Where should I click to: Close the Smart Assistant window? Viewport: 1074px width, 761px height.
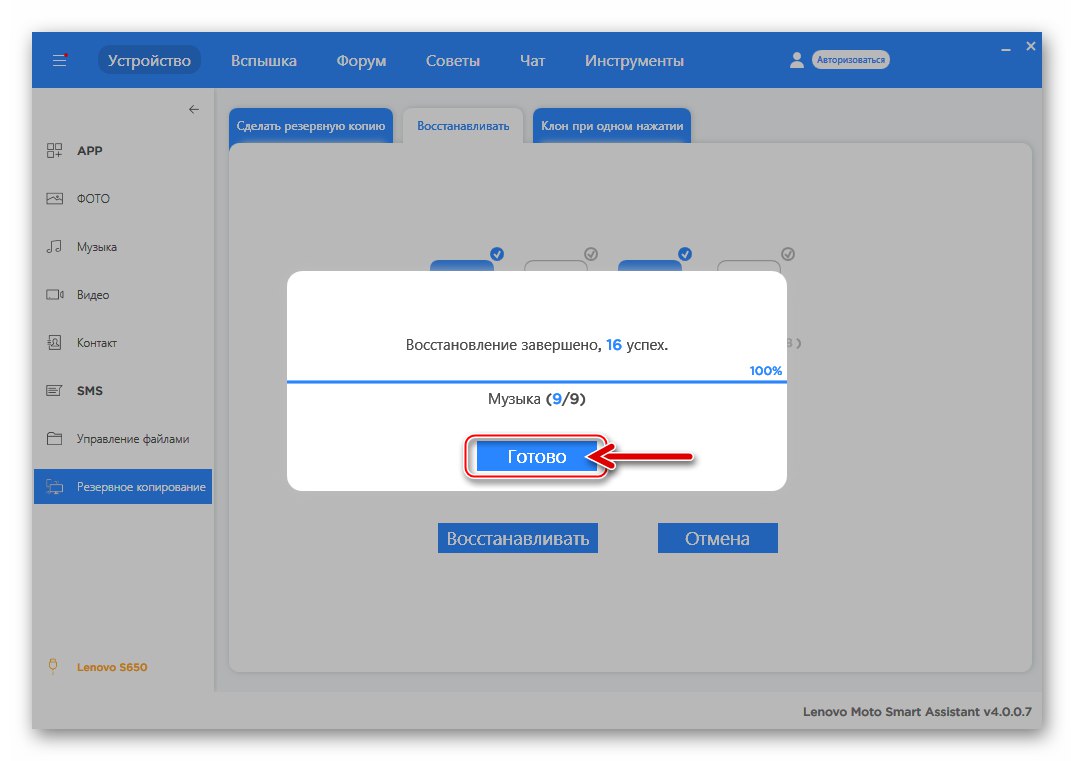(x=1031, y=46)
